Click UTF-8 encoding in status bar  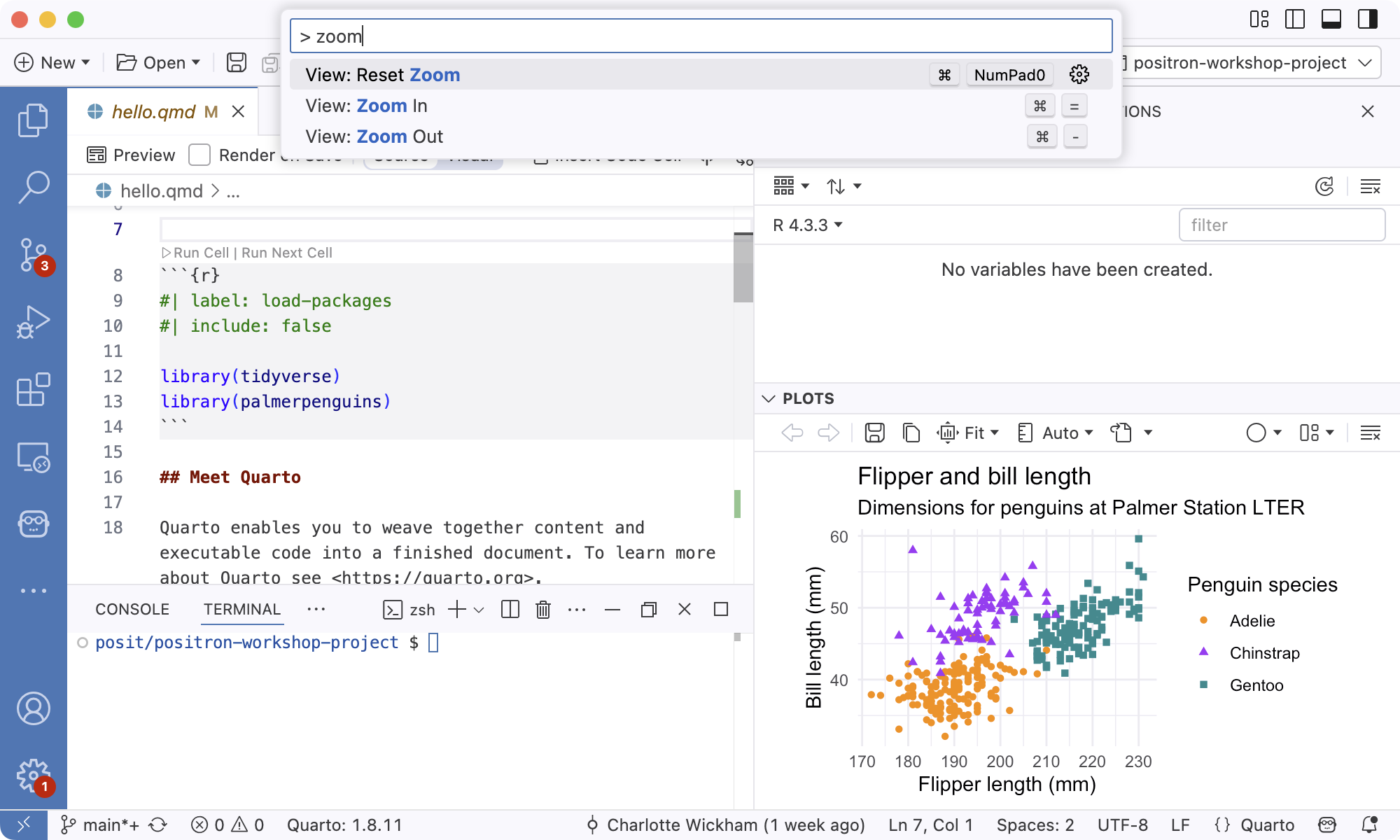(1122, 825)
